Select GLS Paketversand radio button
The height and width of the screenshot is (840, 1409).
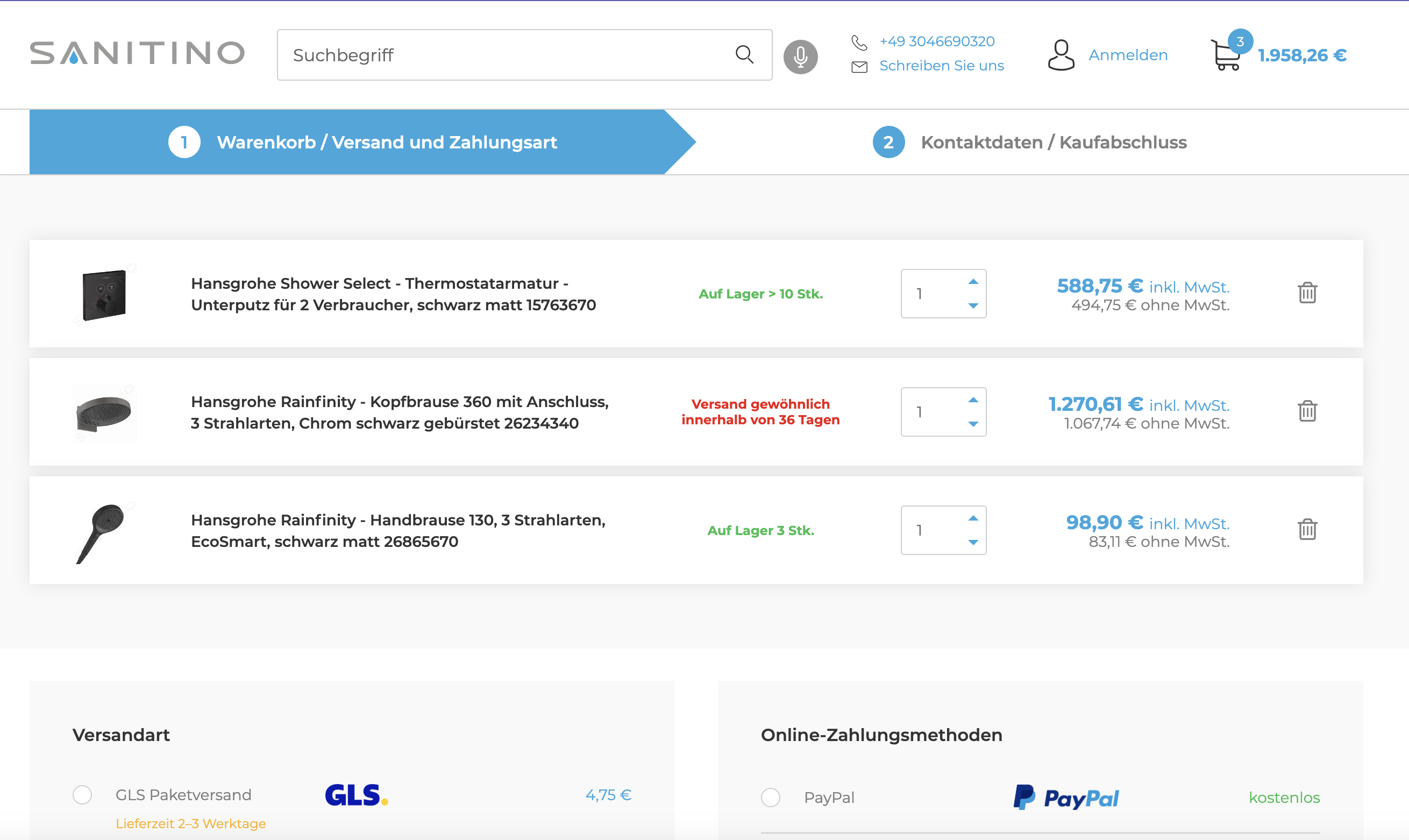82,795
